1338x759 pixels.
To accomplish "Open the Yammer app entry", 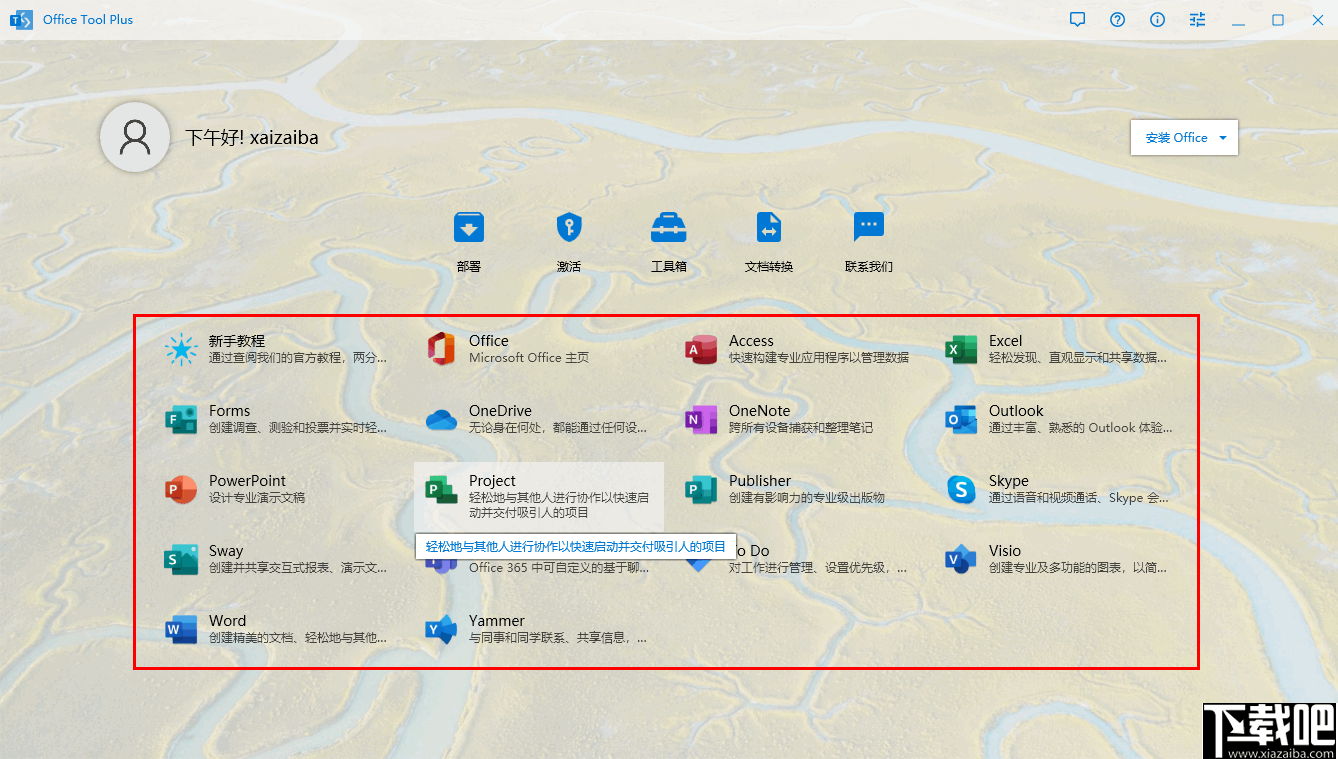I will point(495,628).
